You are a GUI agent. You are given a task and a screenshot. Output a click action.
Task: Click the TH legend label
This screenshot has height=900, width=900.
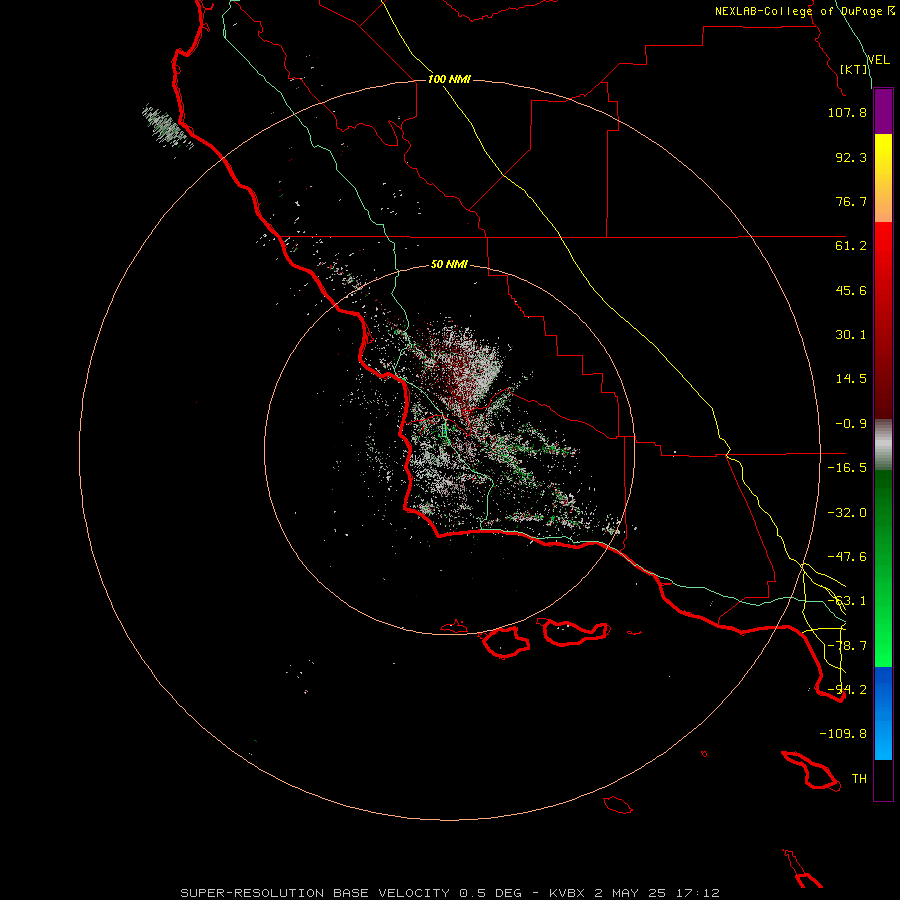tap(859, 779)
